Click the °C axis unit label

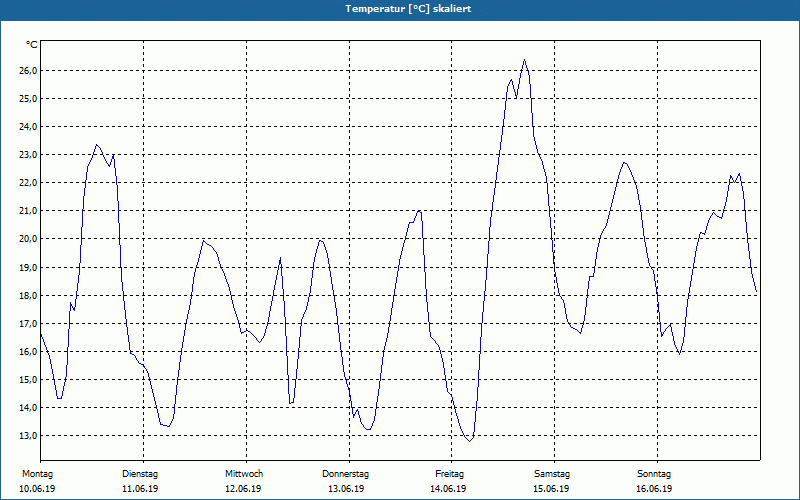coord(32,45)
